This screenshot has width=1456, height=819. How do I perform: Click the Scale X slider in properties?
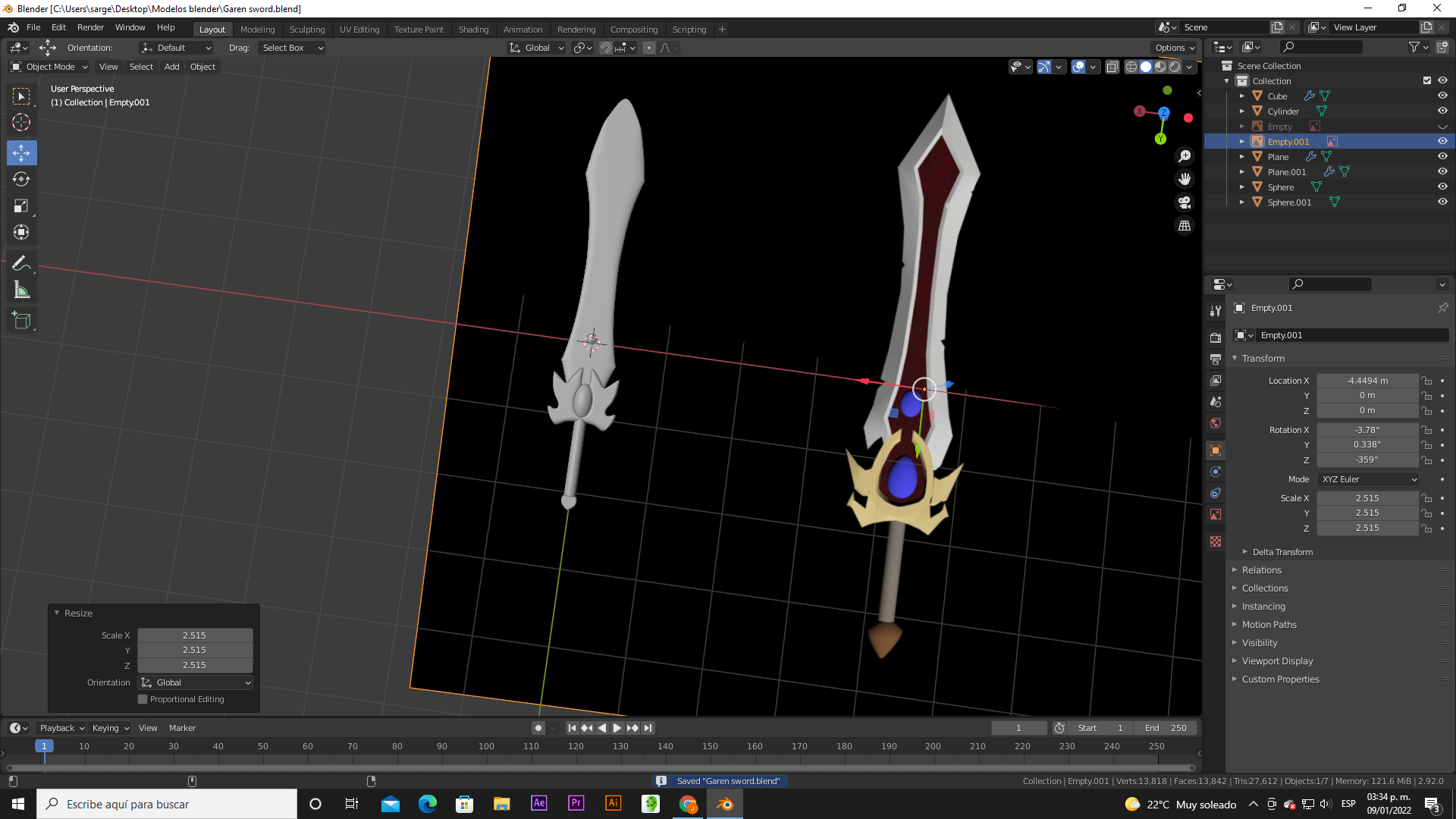(x=1367, y=498)
